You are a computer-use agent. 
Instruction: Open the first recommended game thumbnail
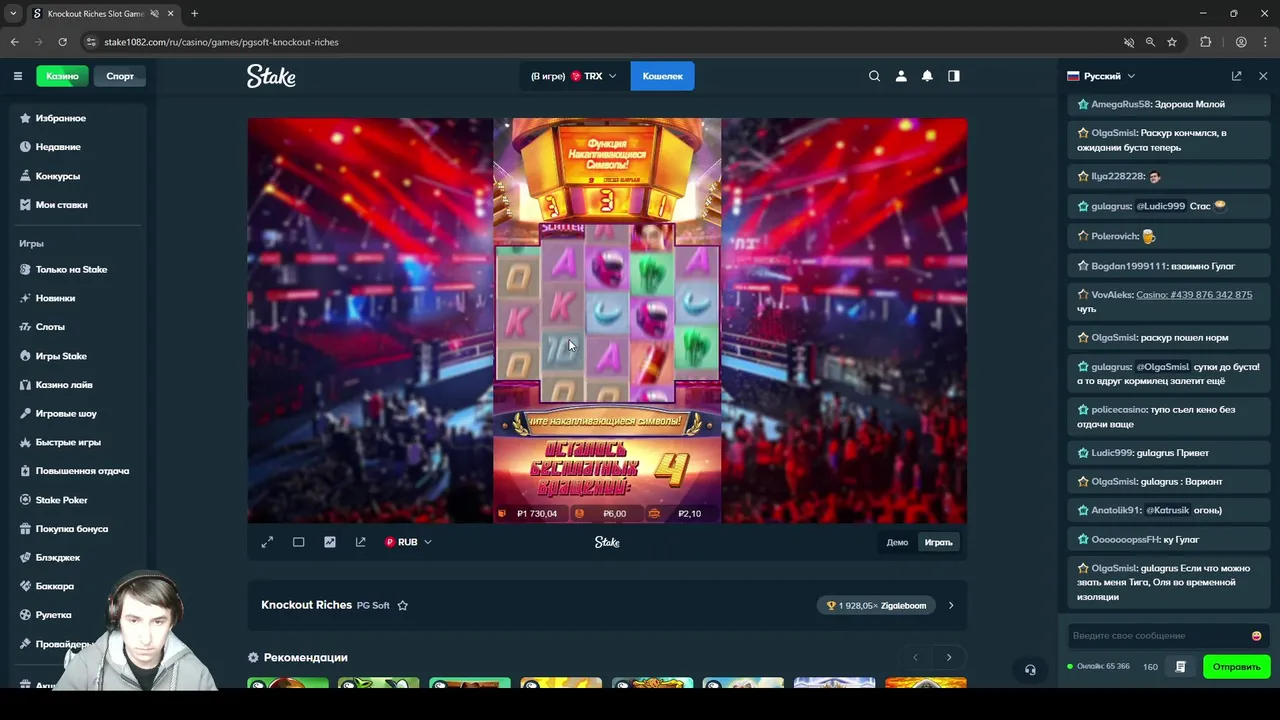pyautogui.click(x=288, y=683)
